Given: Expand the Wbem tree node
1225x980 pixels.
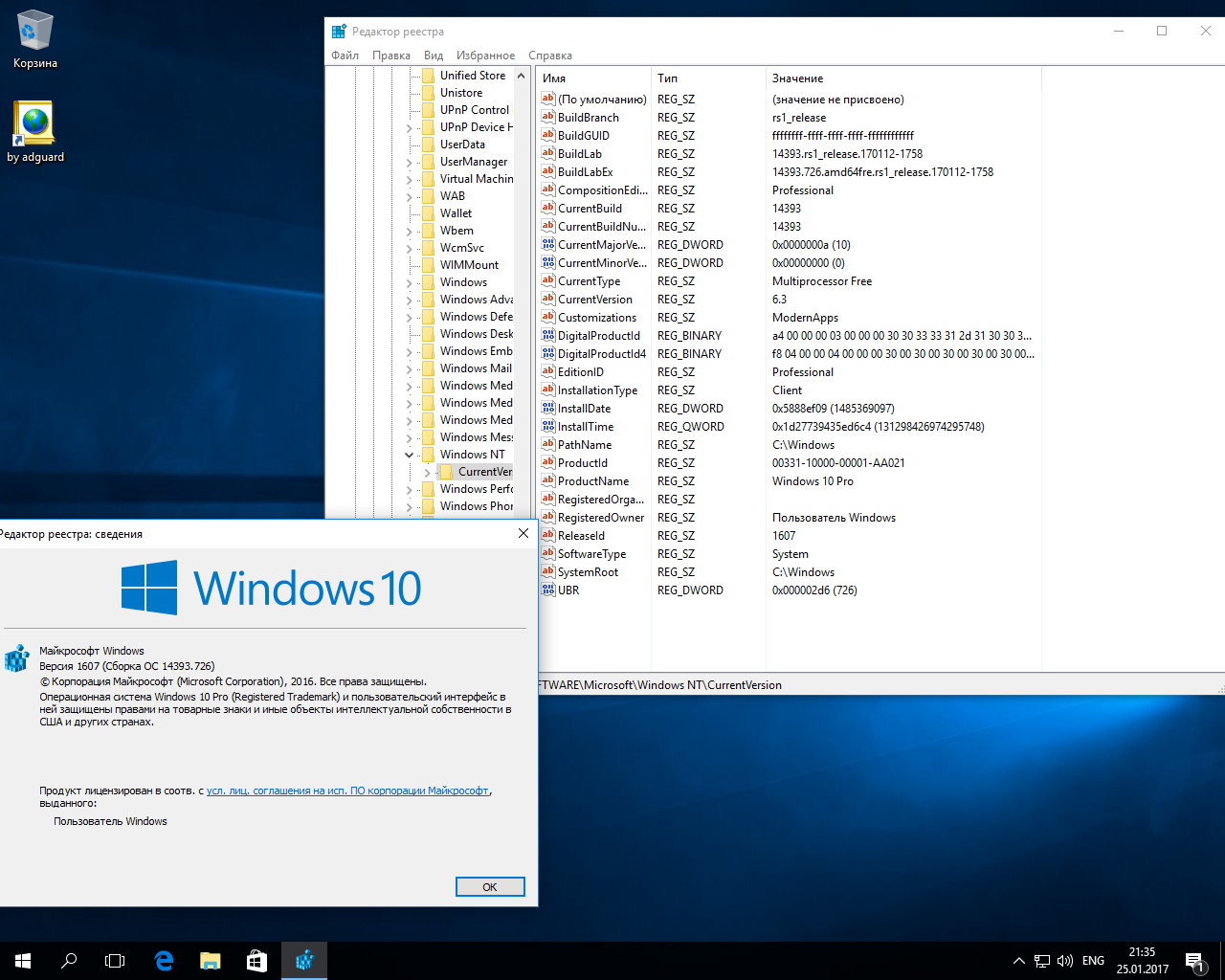Looking at the screenshot, I should point(410,231).
